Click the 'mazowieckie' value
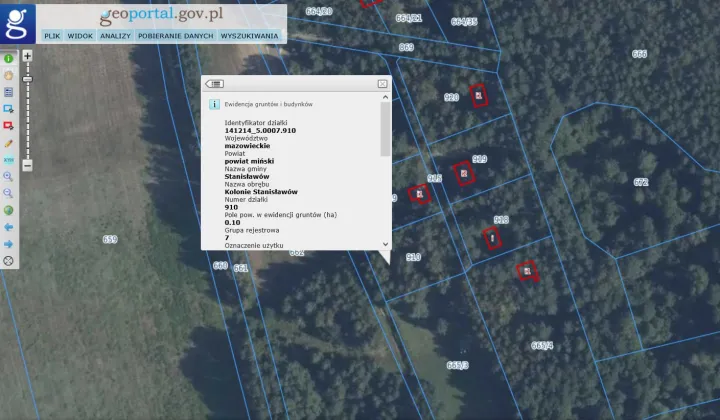Image resolution: width=720 pixels, height=420 pixels. (247, 146)
